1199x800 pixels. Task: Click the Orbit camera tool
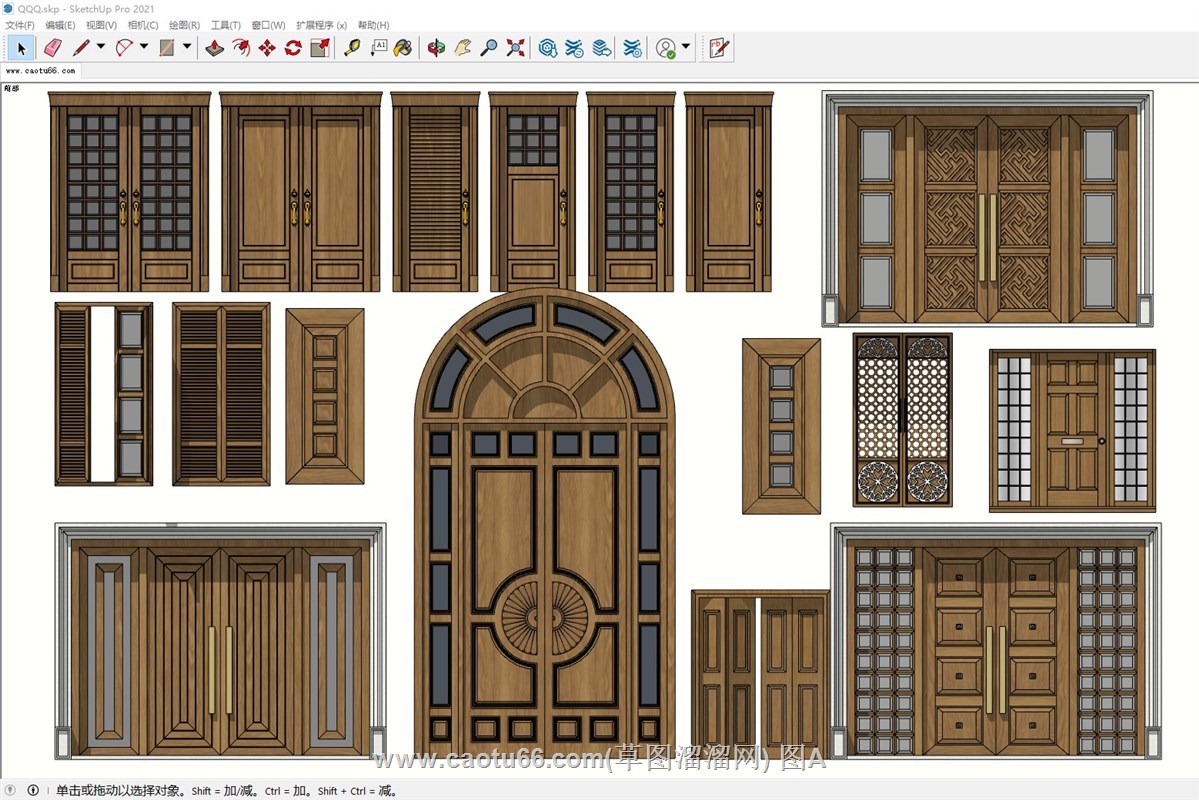click(436, 47)
